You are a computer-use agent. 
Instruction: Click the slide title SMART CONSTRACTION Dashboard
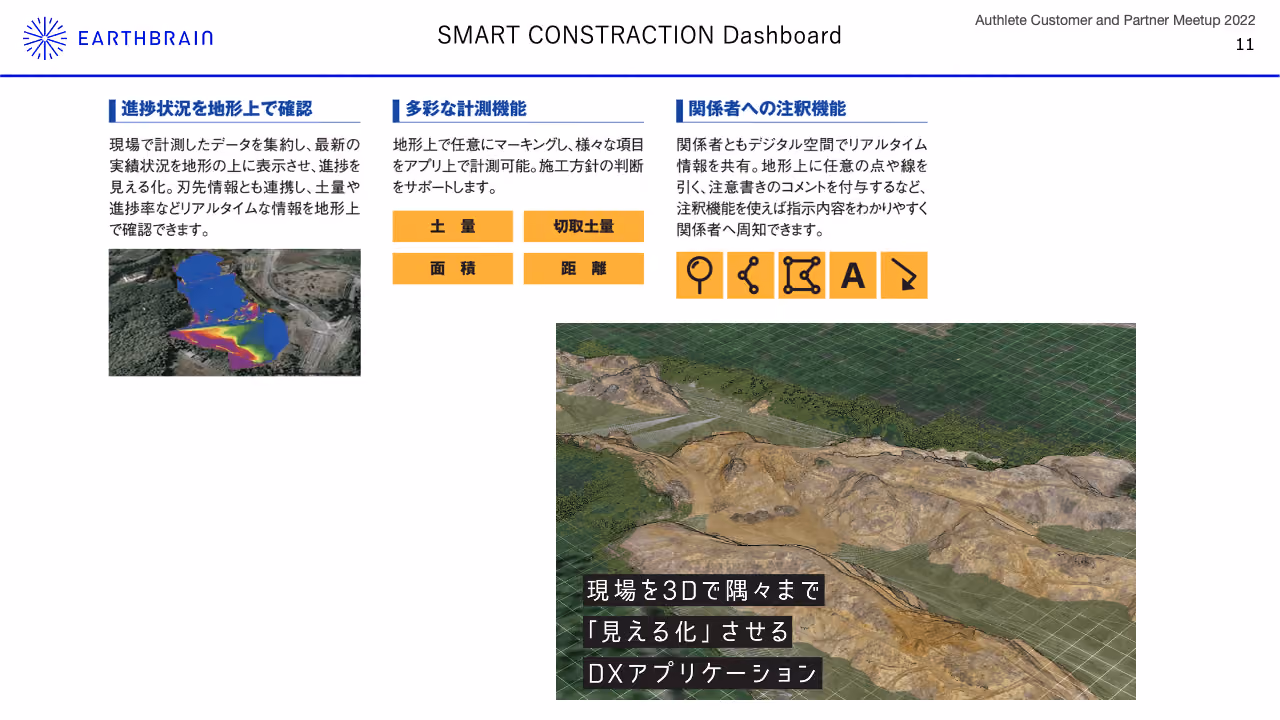point(640,36)
